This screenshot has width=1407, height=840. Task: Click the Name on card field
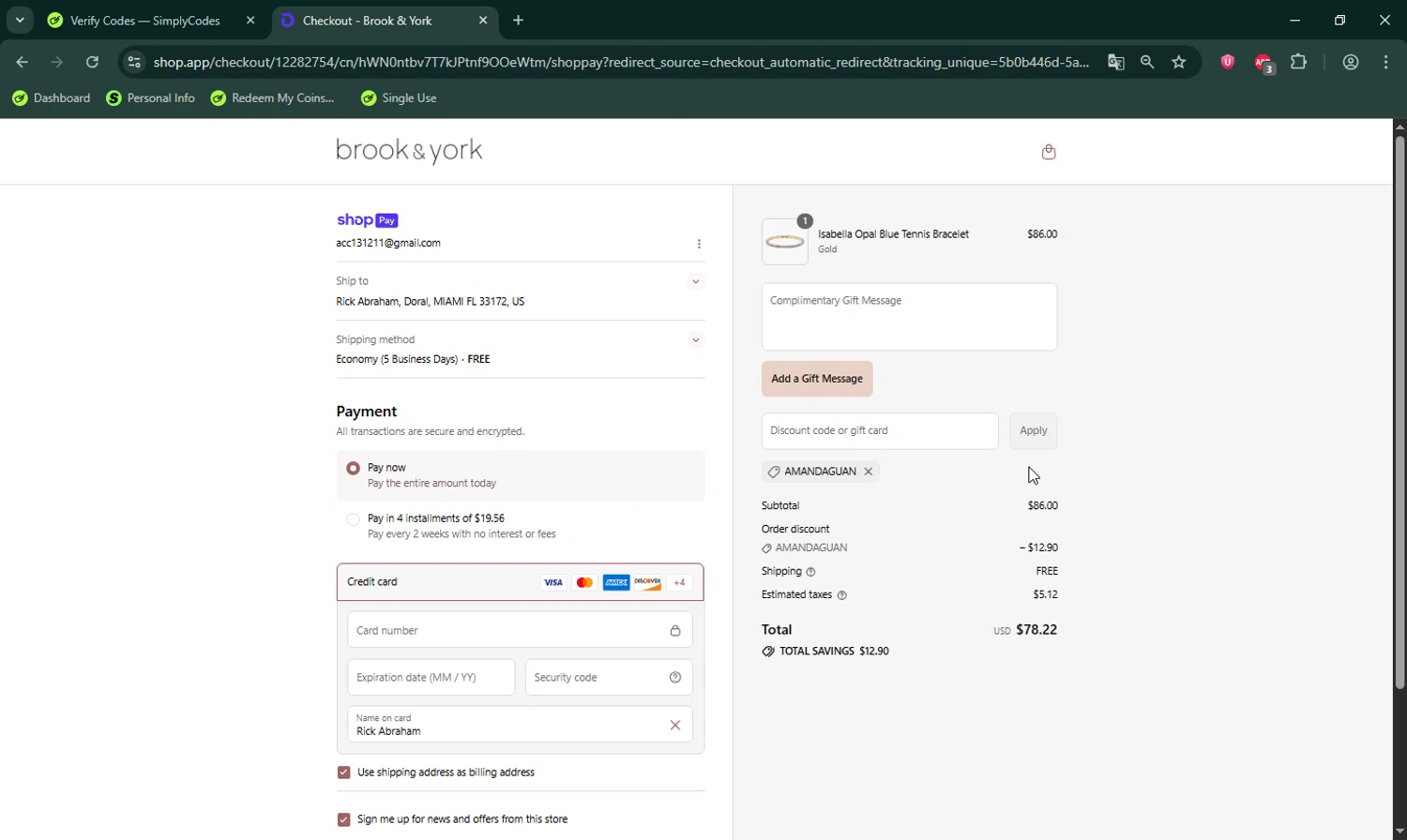(520, 725)
